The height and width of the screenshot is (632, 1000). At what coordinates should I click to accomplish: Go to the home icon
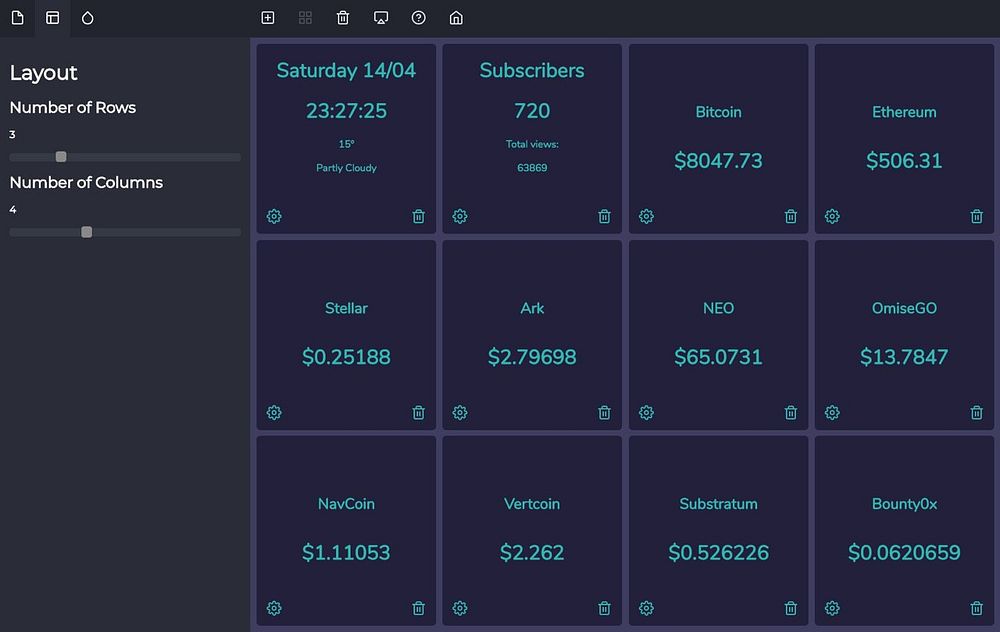pos(456,18)
